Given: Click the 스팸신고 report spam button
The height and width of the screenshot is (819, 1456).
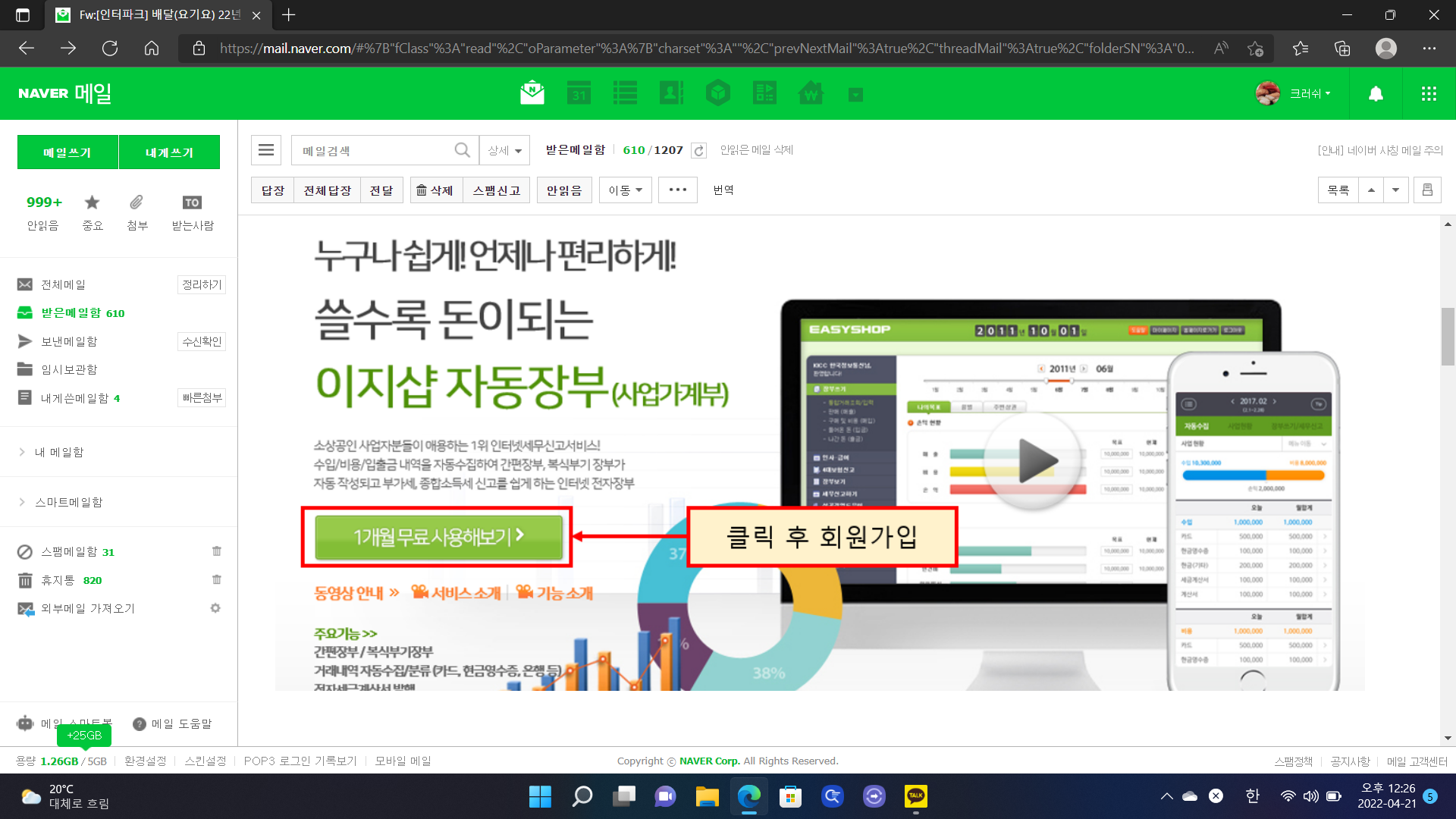Looking at the screenshot, I should [496, 190].
